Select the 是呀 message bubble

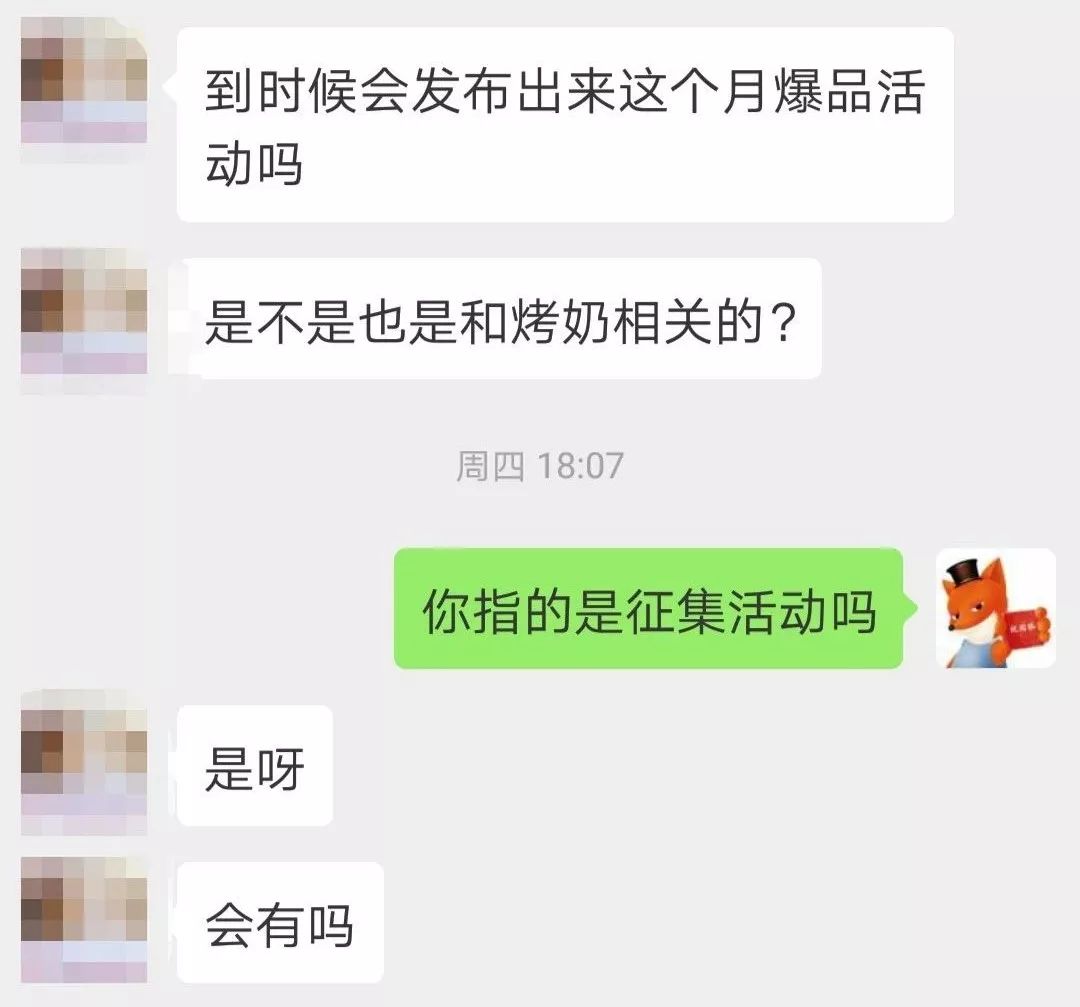pos(255,765)
